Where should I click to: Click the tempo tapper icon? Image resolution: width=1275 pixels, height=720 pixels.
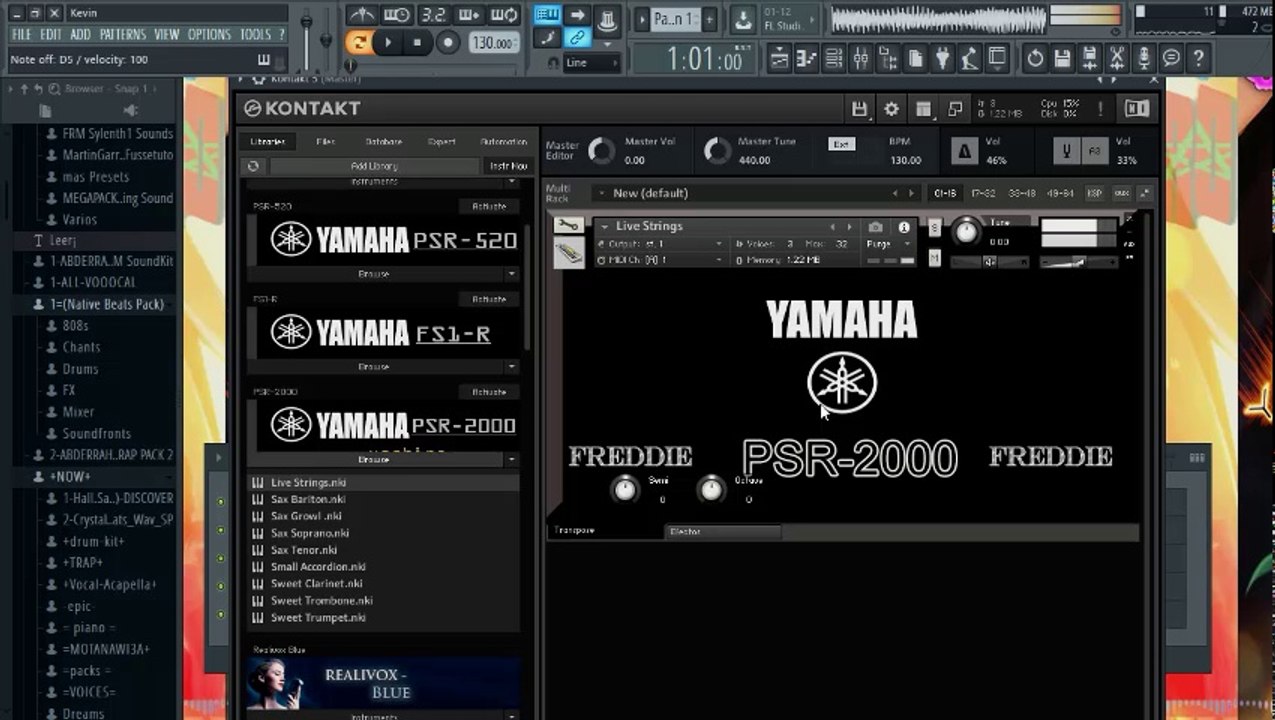point(969,58)
